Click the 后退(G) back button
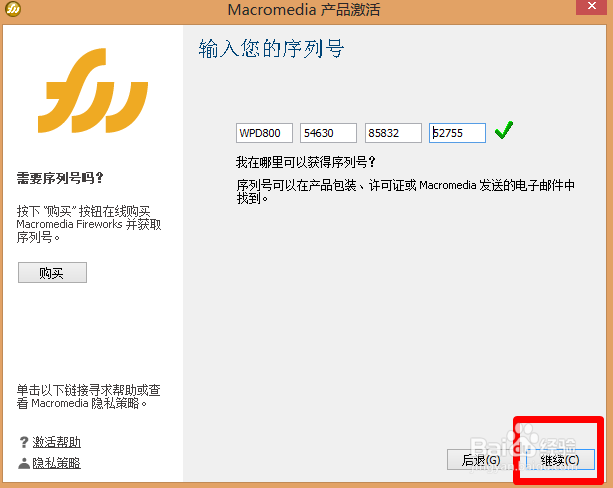The width and height of the screenshot is (613, 488). (481, 460)
